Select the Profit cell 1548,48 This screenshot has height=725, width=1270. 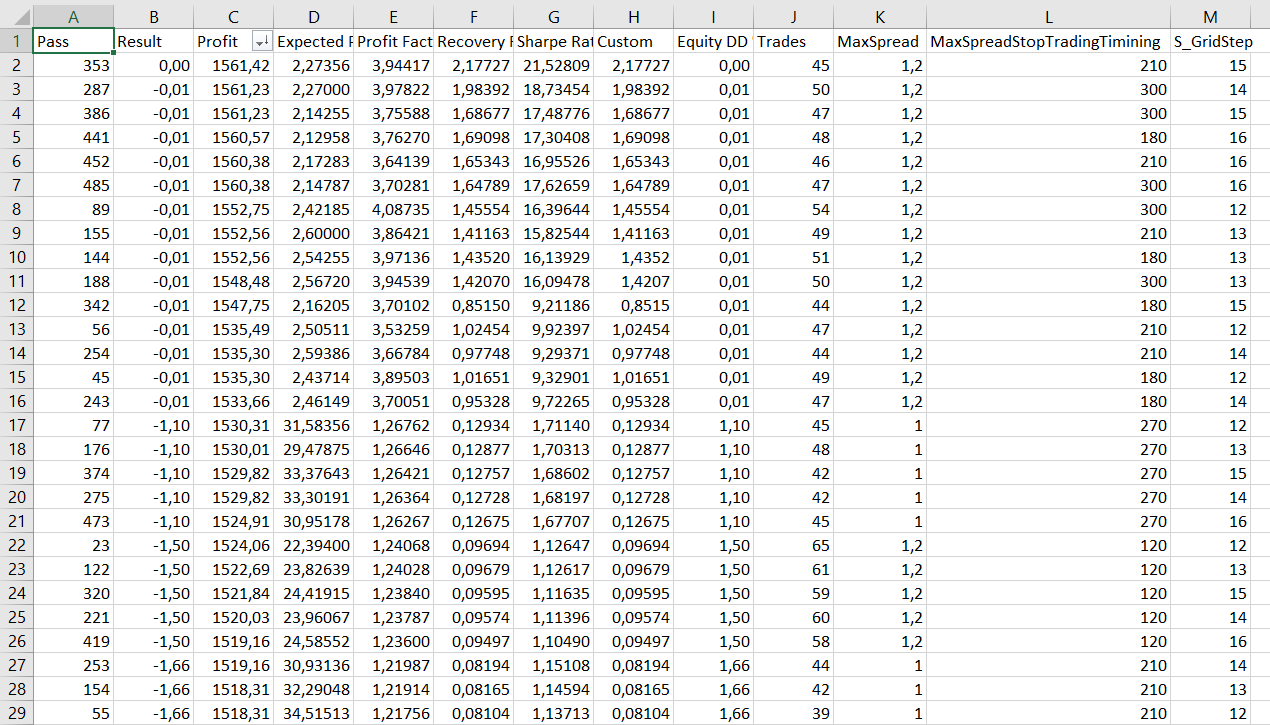pyautogui.click(x=233, y=281)
